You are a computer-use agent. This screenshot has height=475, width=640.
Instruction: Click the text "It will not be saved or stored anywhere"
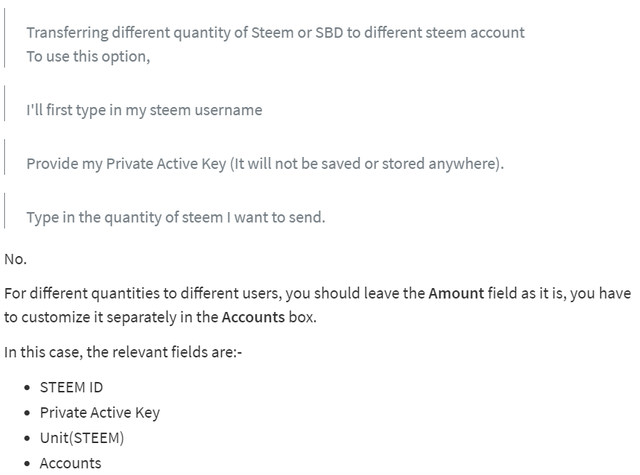pos(366,164)
